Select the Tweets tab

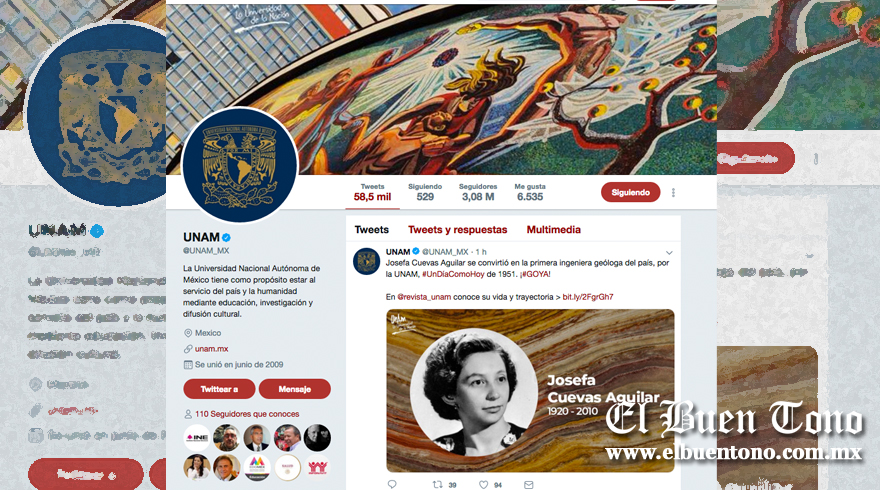coord(372,230)
